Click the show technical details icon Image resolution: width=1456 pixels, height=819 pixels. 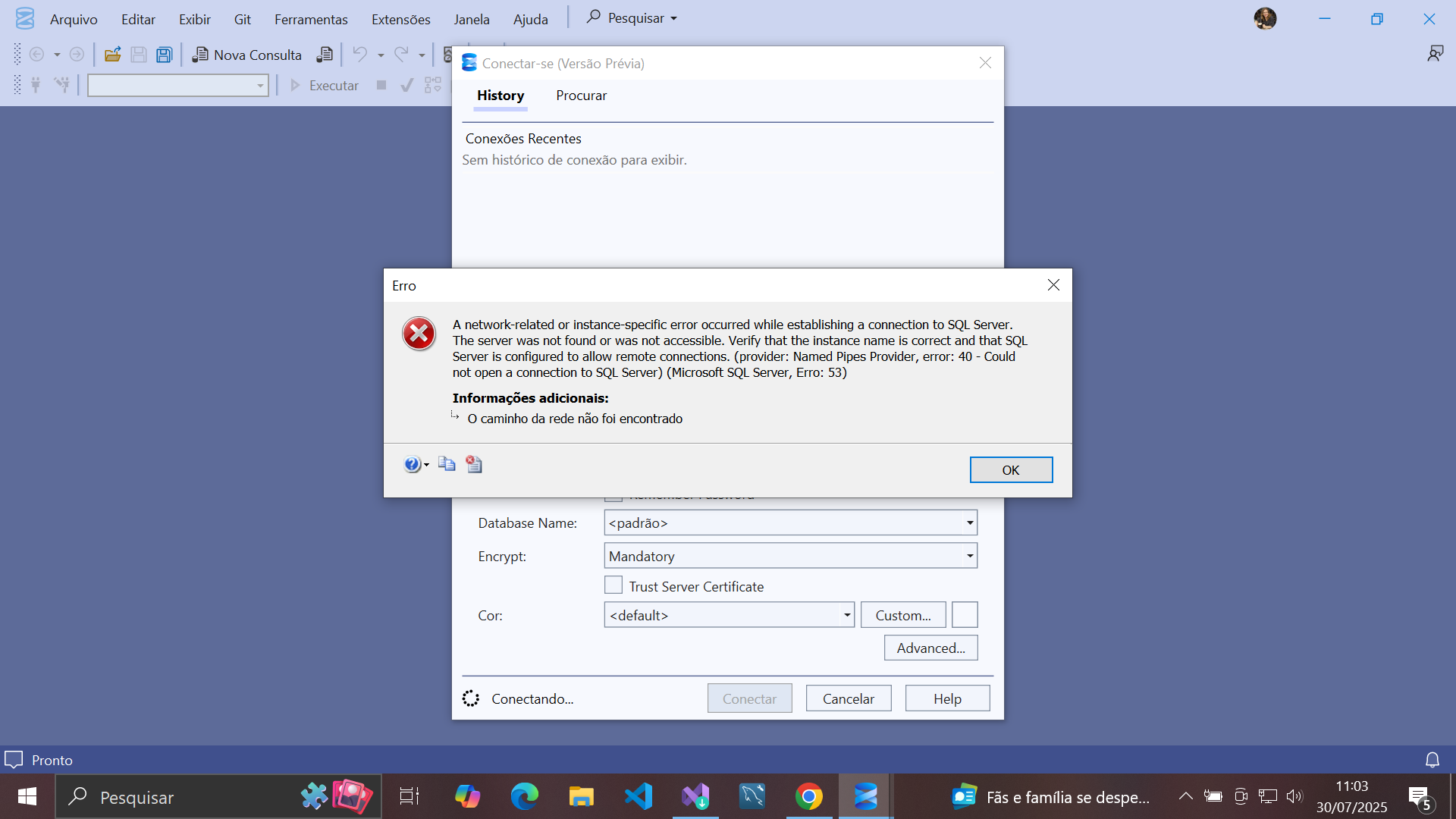(474, 464)
